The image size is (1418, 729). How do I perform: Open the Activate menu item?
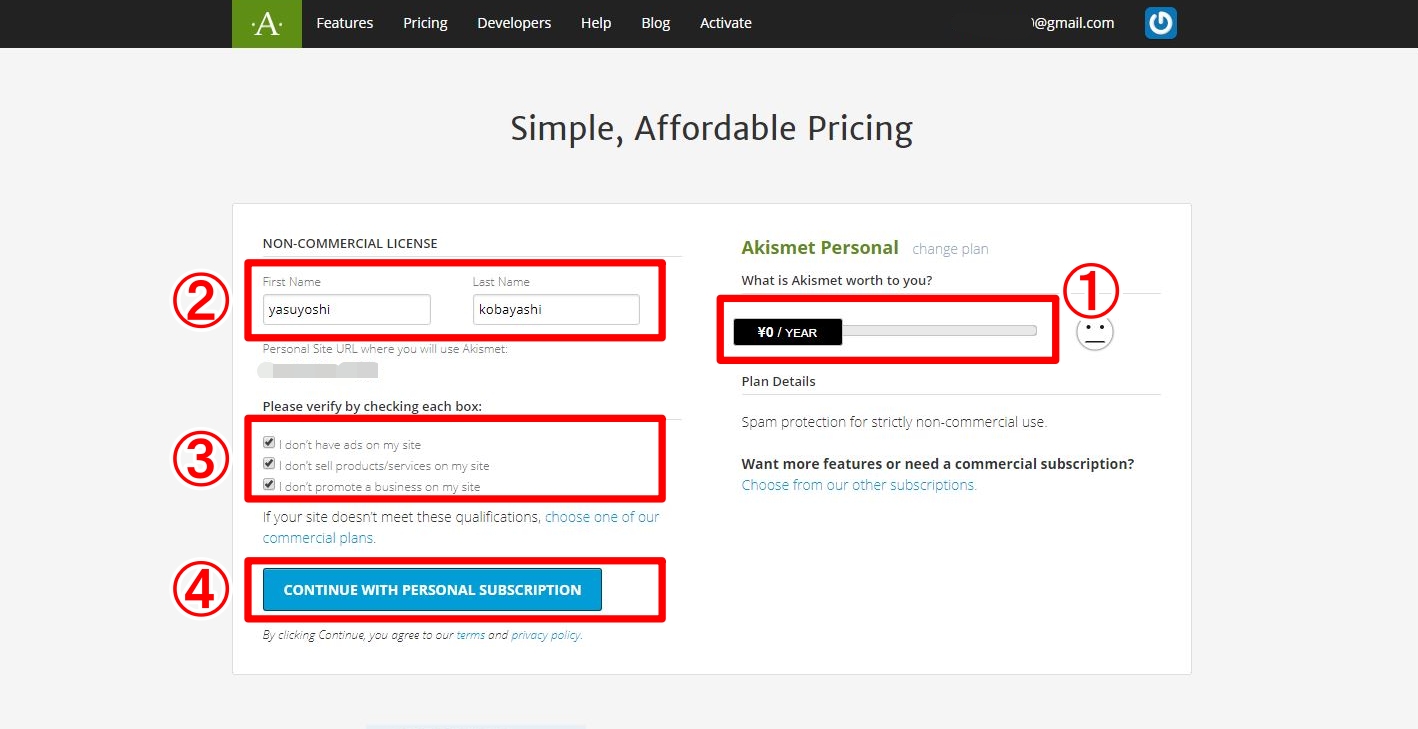point(726,23)
